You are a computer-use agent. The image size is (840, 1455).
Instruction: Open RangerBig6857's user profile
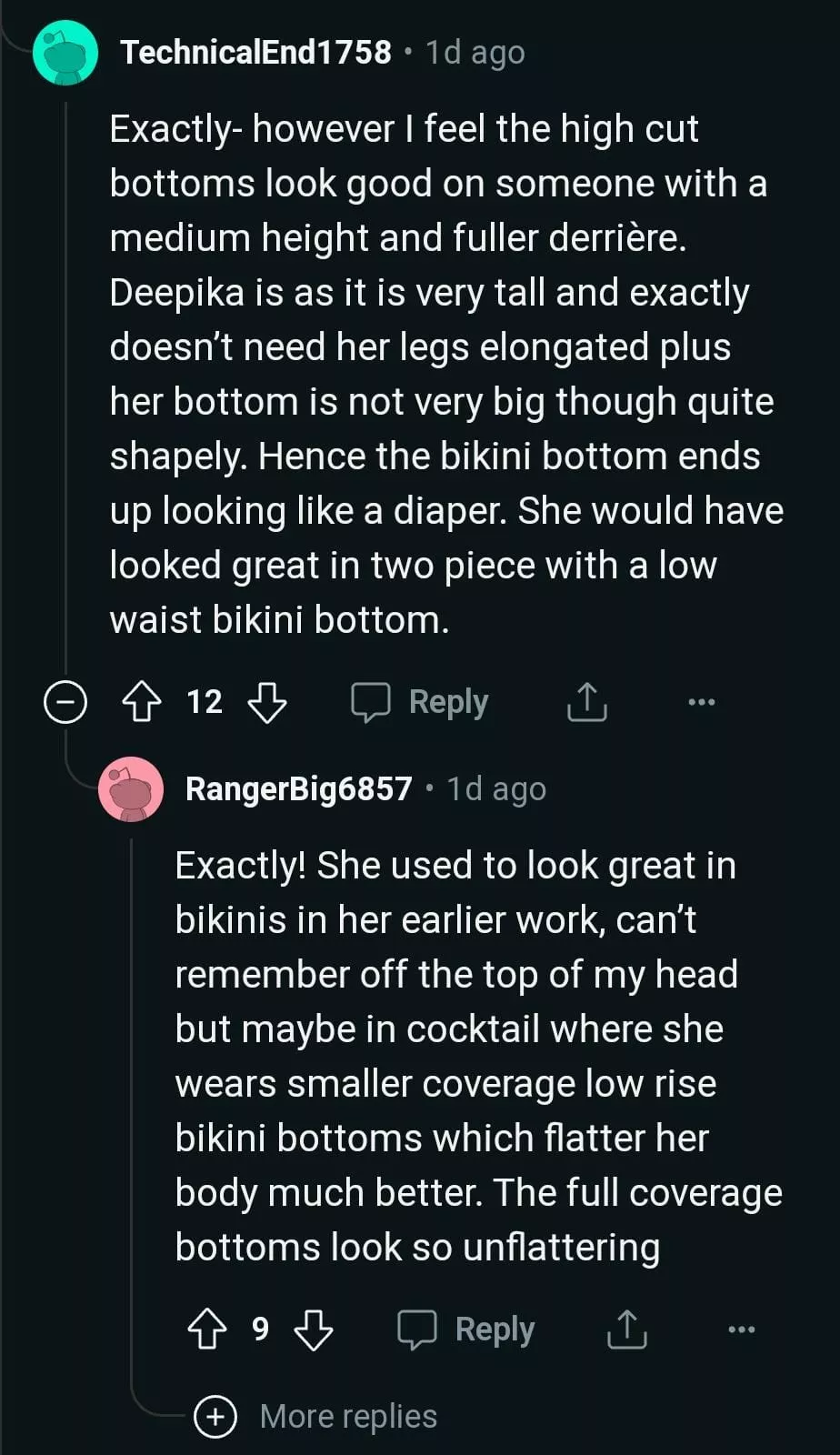(298, 788)
